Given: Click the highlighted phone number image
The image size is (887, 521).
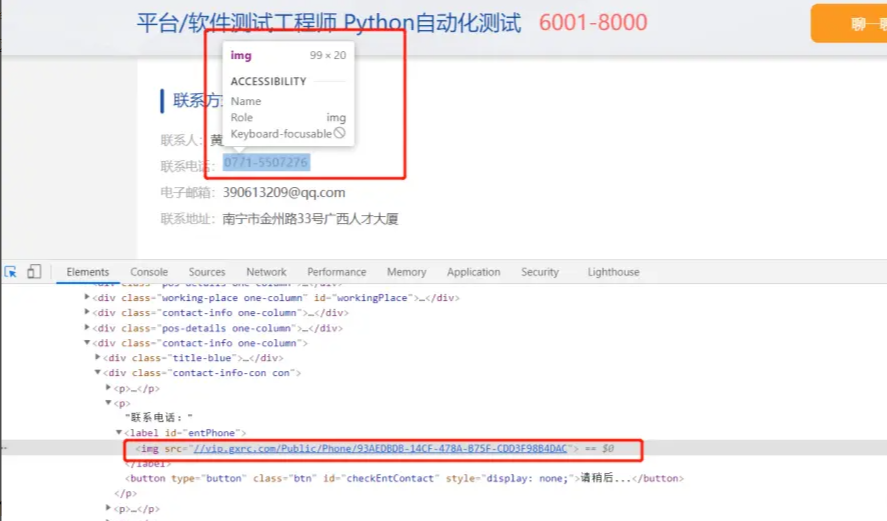Looking at the screenshot, I should (x=266, y=162).
